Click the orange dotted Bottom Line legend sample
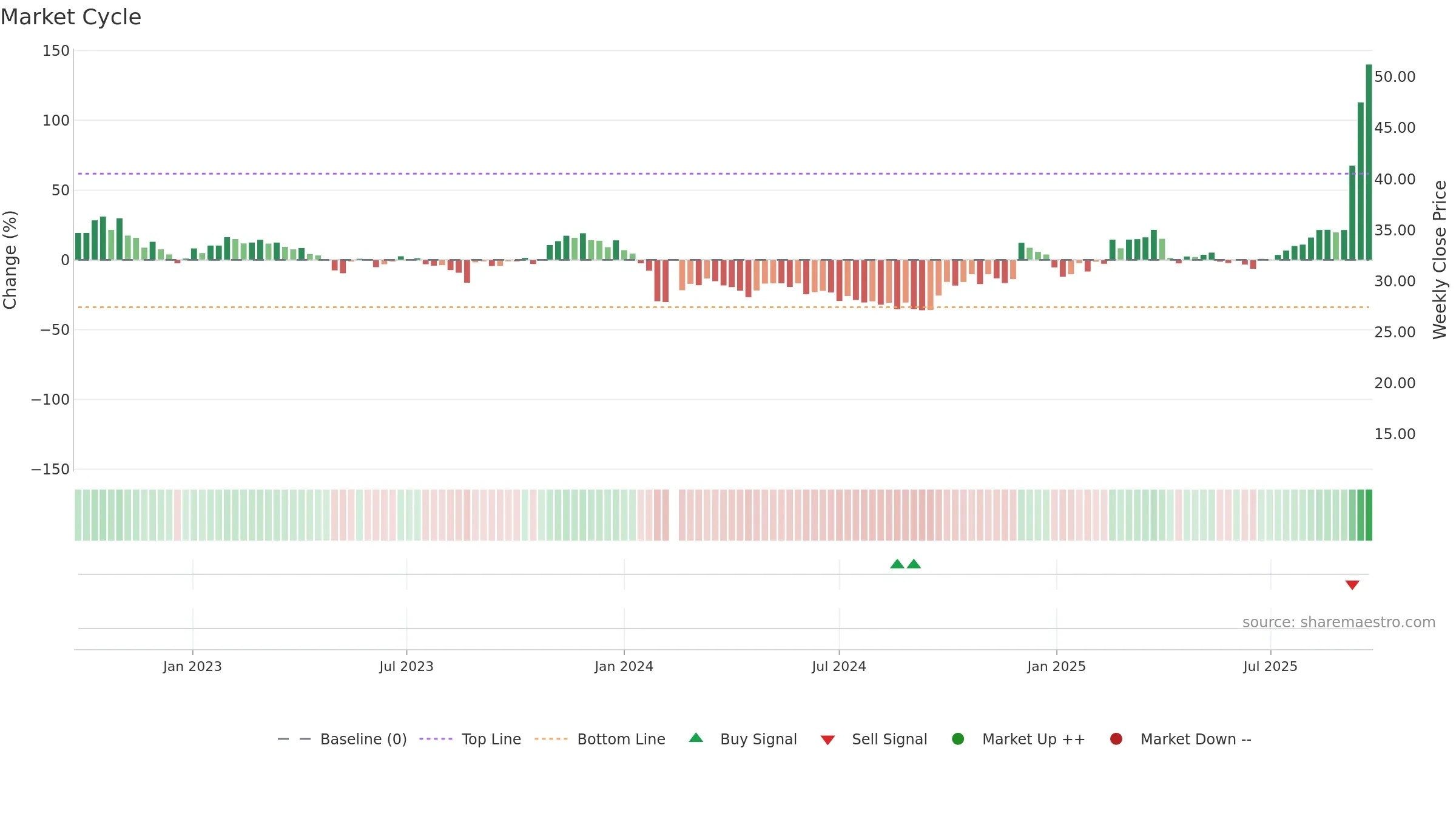 coord(551,739)
